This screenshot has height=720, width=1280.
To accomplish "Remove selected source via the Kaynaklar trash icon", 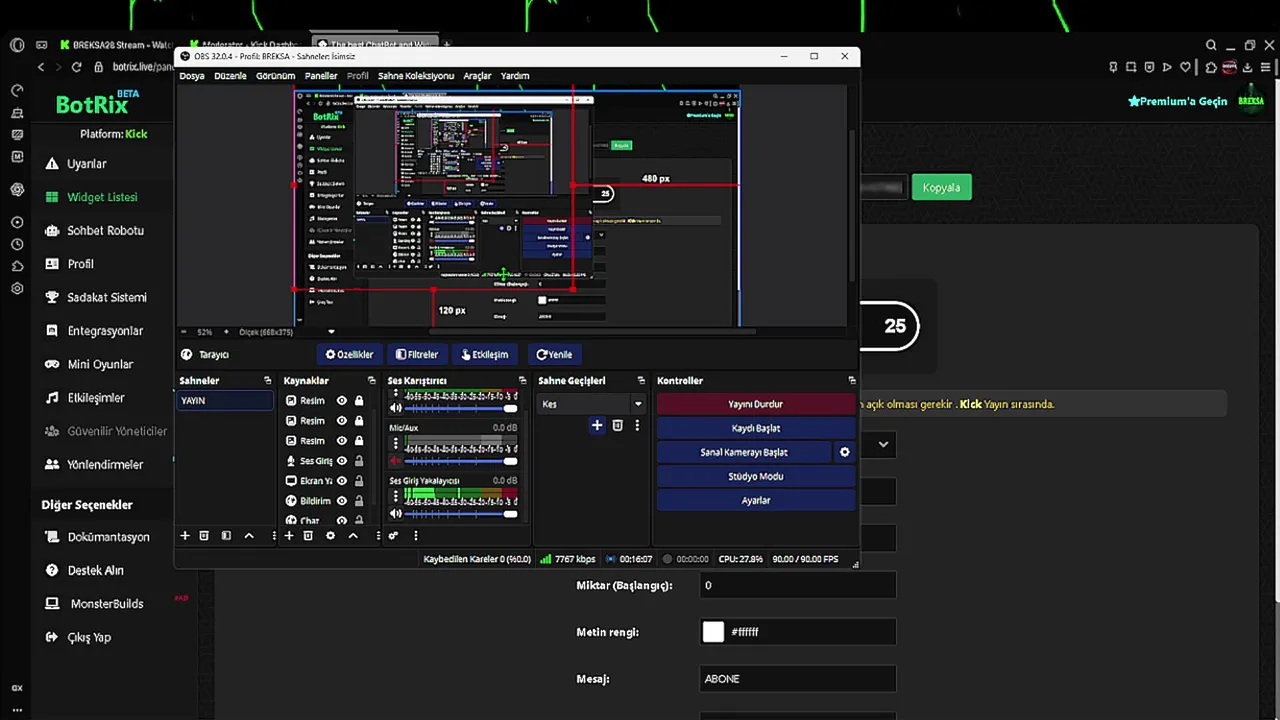I will click(x=308, y=536).
